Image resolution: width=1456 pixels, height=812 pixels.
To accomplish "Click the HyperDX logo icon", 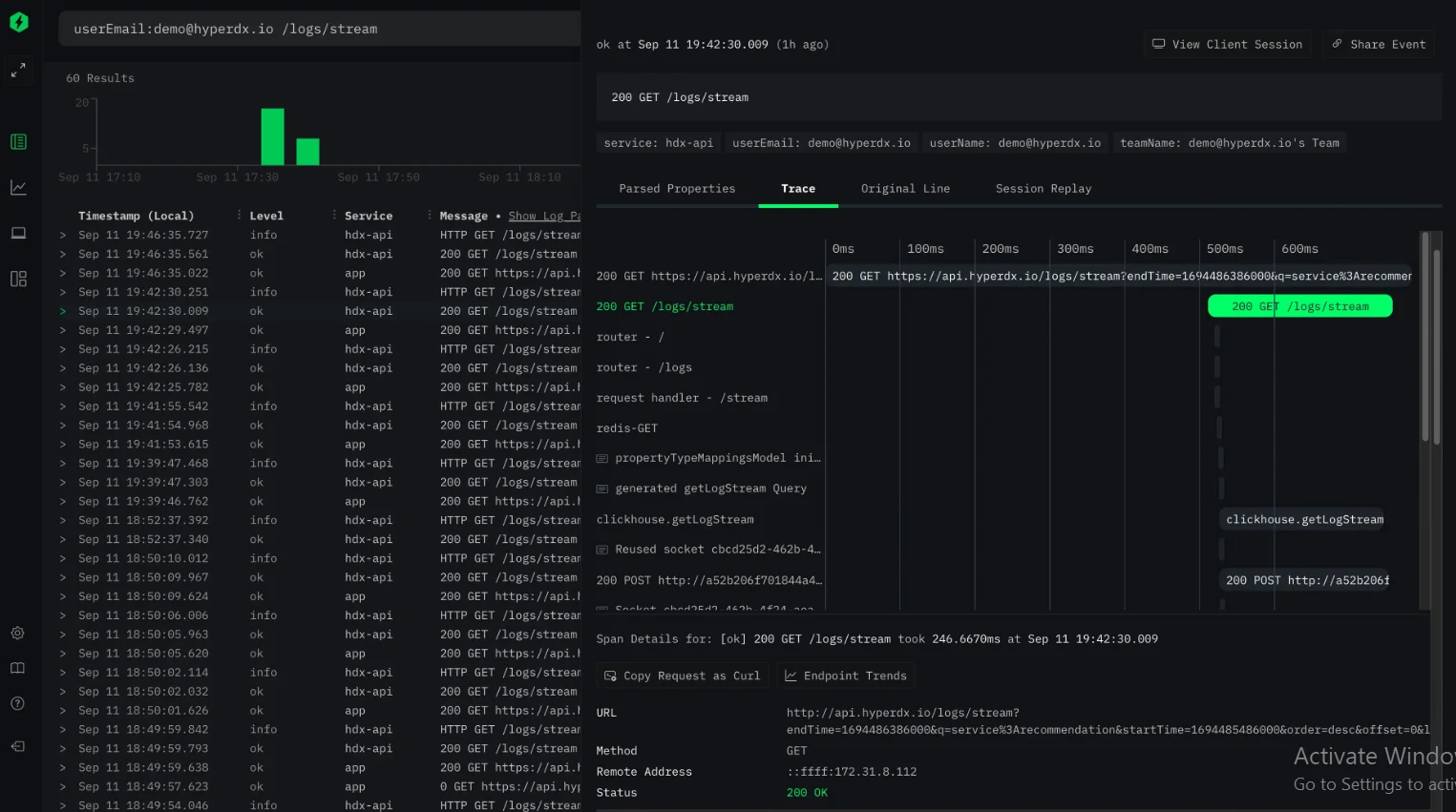I will 19,21.
